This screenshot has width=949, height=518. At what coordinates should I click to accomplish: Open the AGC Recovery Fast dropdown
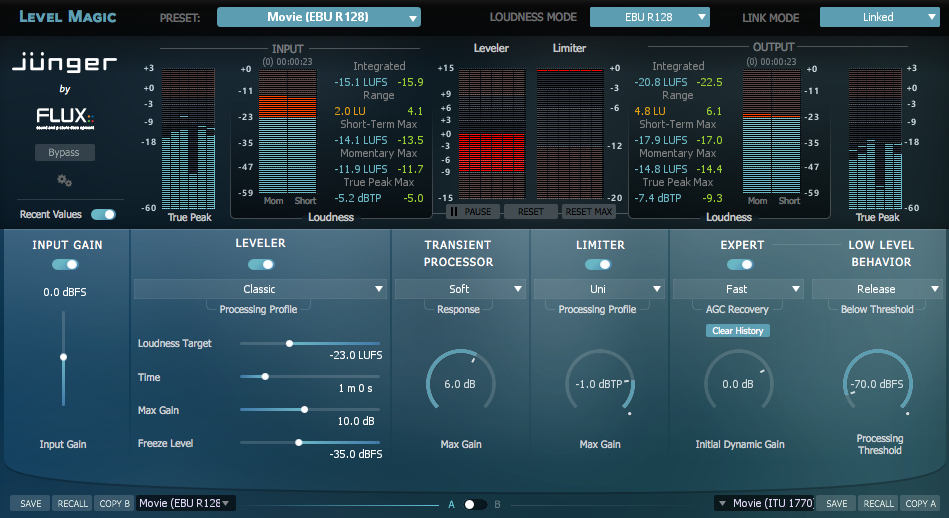click(x=738, y=289)
